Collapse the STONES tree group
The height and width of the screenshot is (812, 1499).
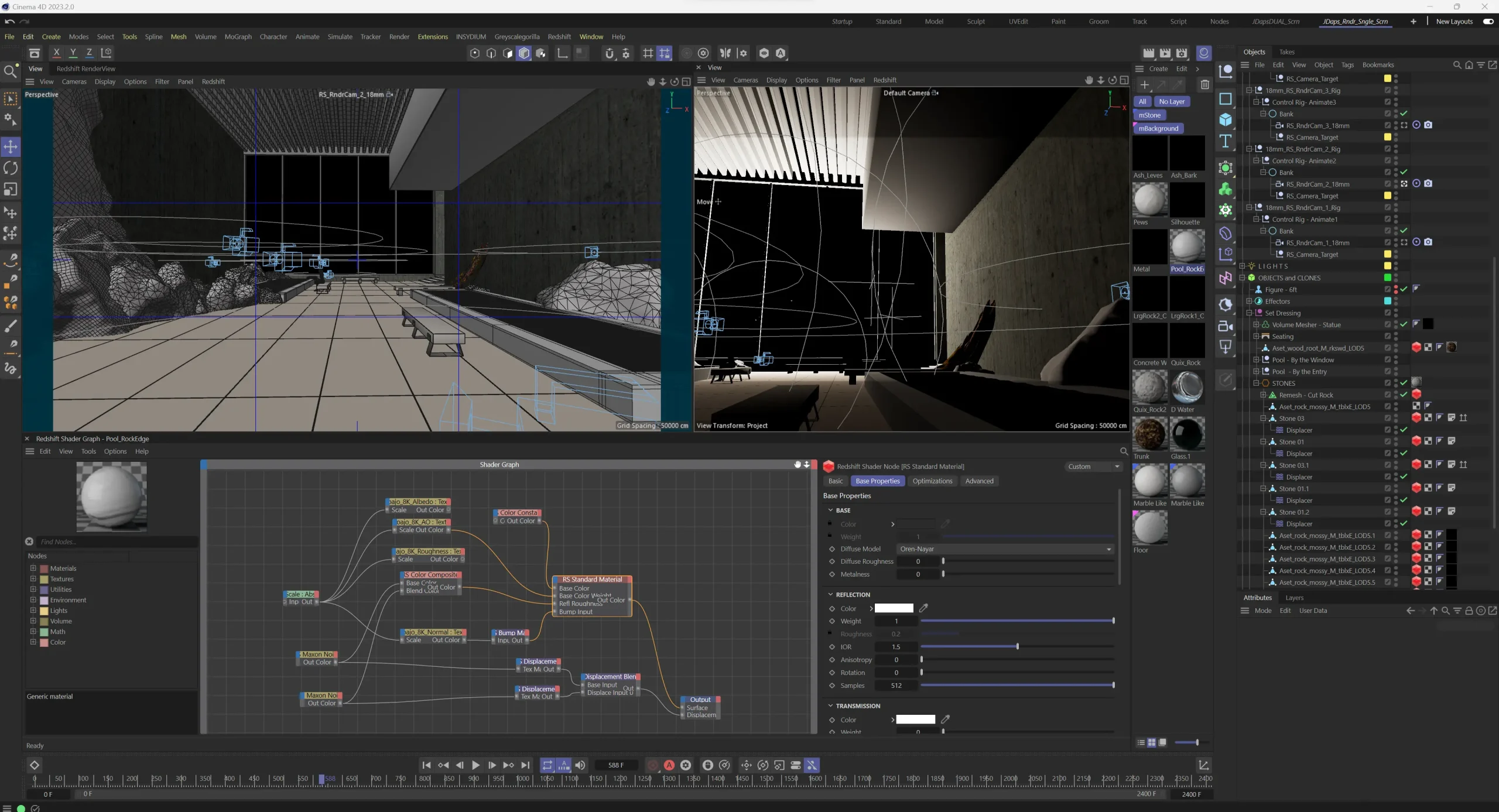1256,383
